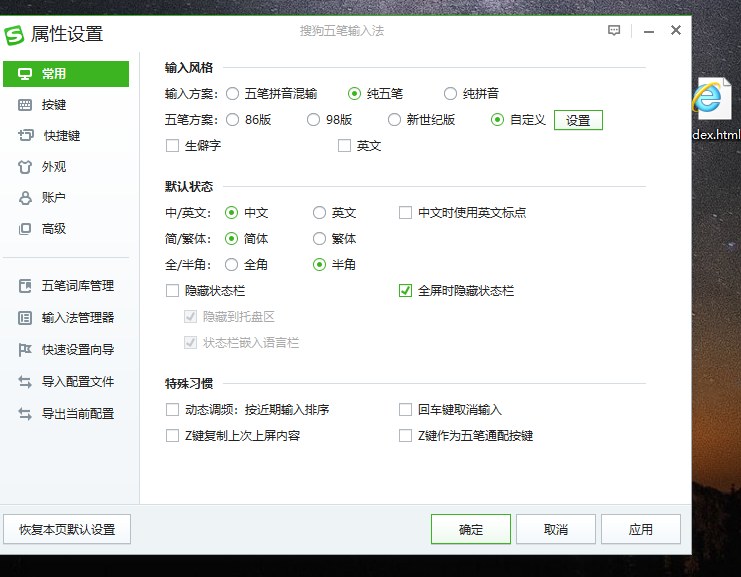Choose the 新世纪版 Wubi scheme
Viewport: 741px width, 577px height.
(395, 120)
